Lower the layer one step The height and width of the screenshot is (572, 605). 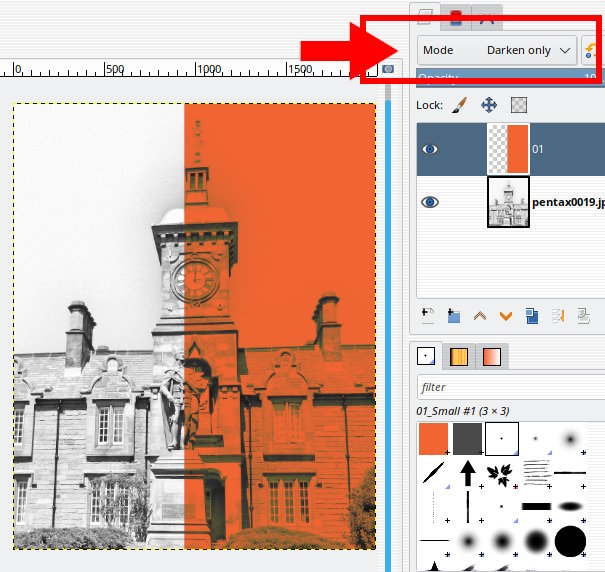point(505,316)
